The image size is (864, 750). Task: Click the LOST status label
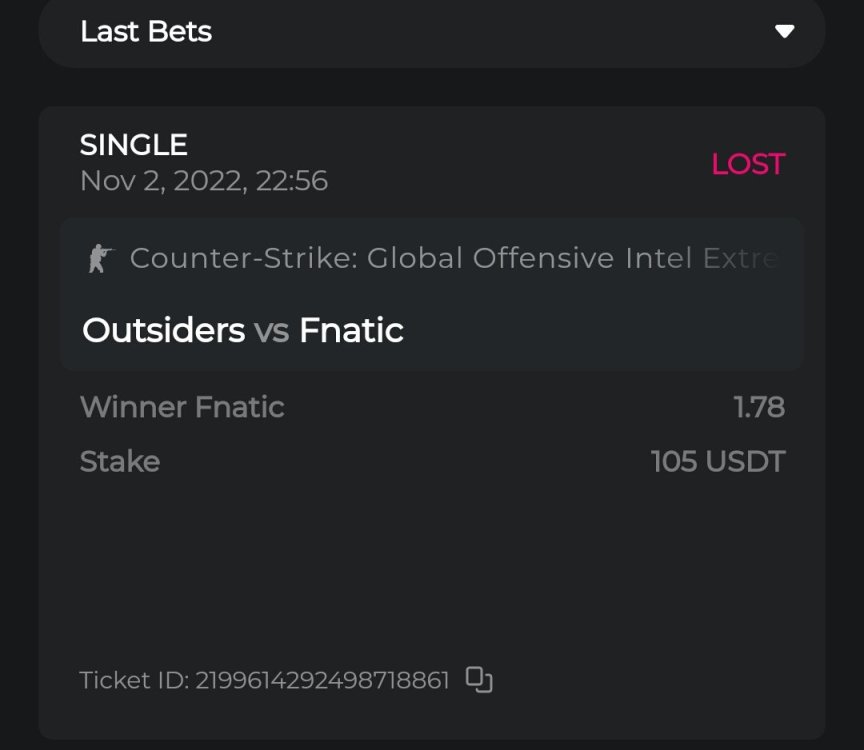[747, 164]
